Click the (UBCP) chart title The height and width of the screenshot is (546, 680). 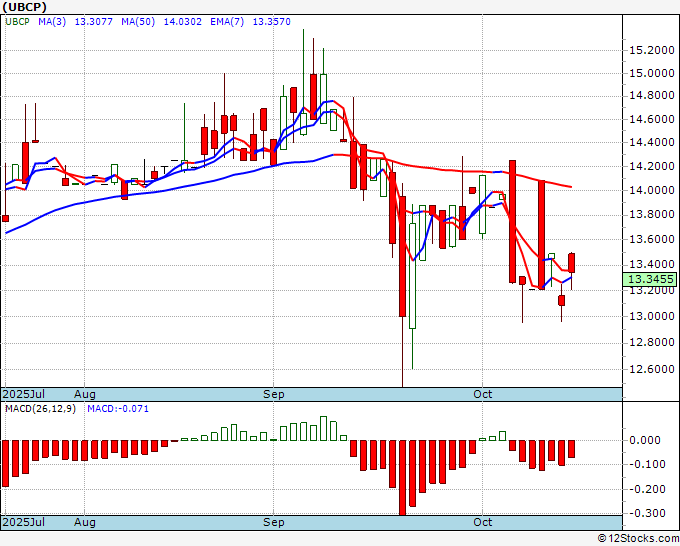(x=24, y=7)
